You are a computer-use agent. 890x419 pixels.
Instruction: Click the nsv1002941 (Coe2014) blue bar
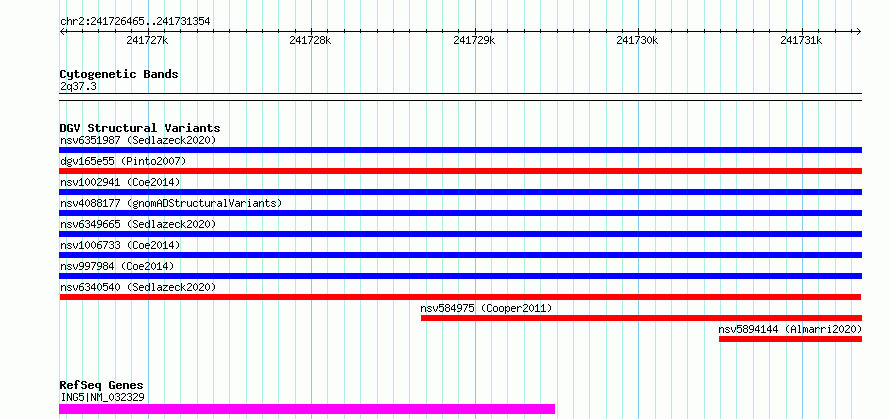tap(460, 192)
